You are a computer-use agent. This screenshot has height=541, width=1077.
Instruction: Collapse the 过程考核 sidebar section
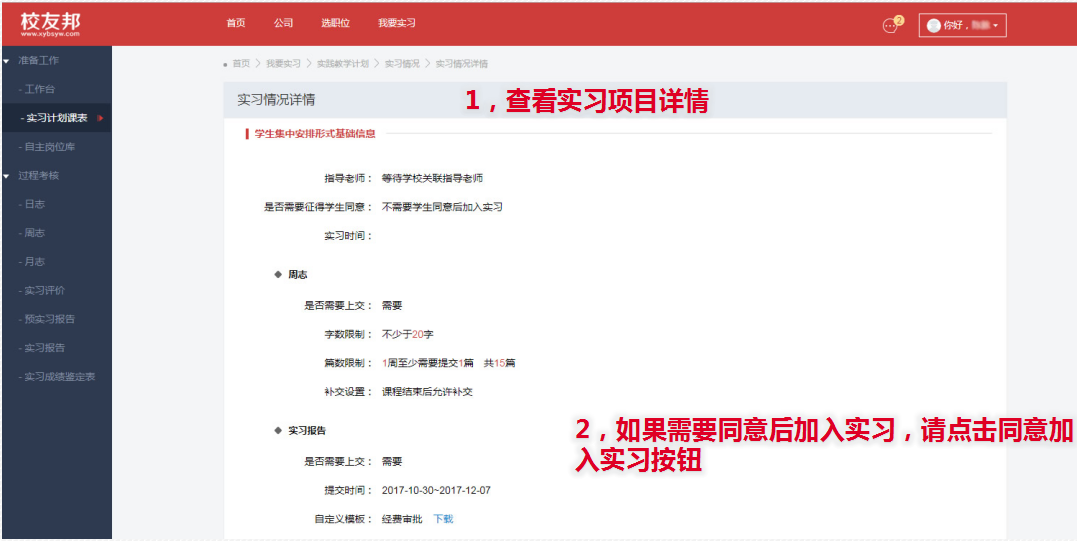[7, 176]
